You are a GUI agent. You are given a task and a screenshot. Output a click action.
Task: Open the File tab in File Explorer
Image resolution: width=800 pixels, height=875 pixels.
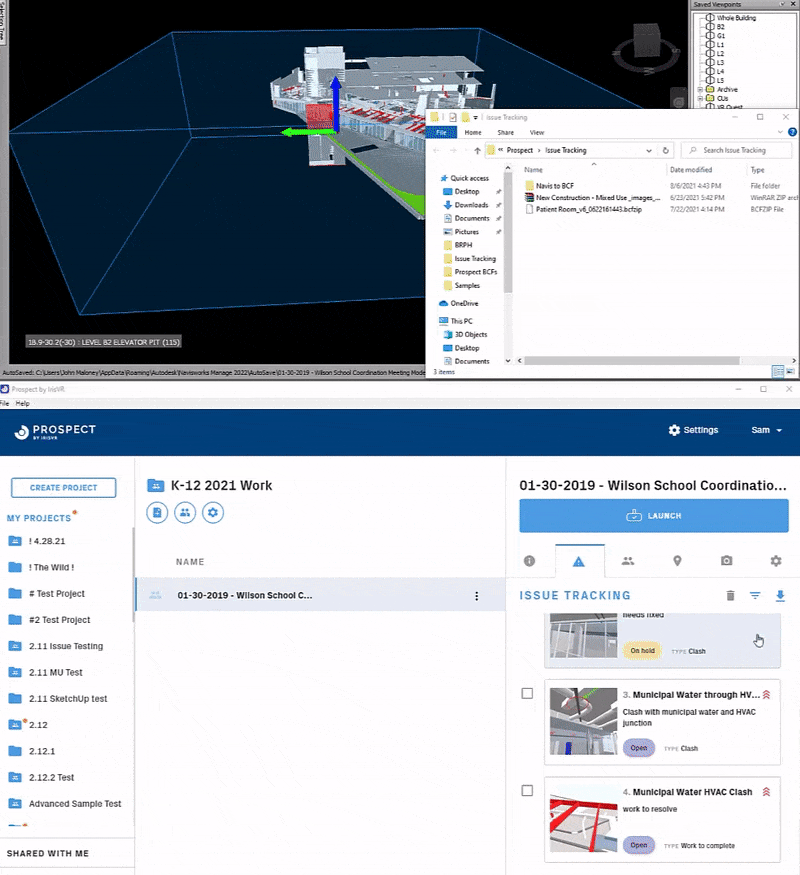coord(441,132)
